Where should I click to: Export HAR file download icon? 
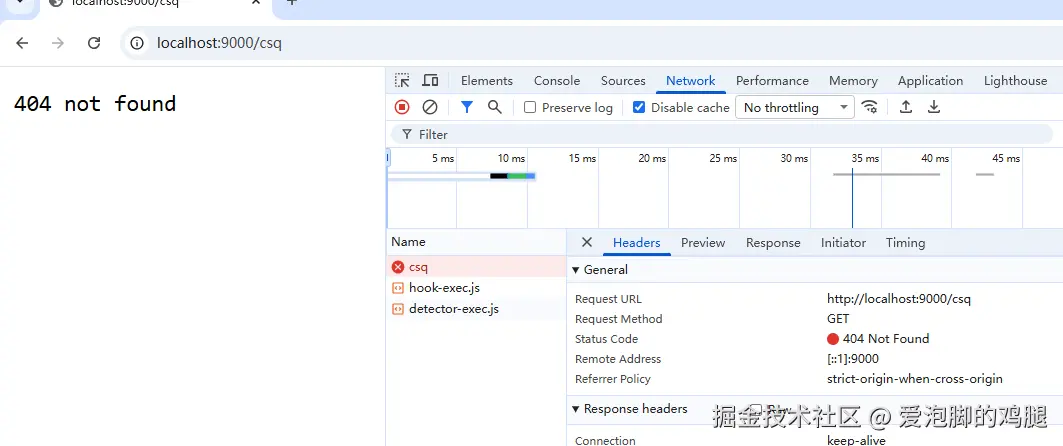point(934,107)
